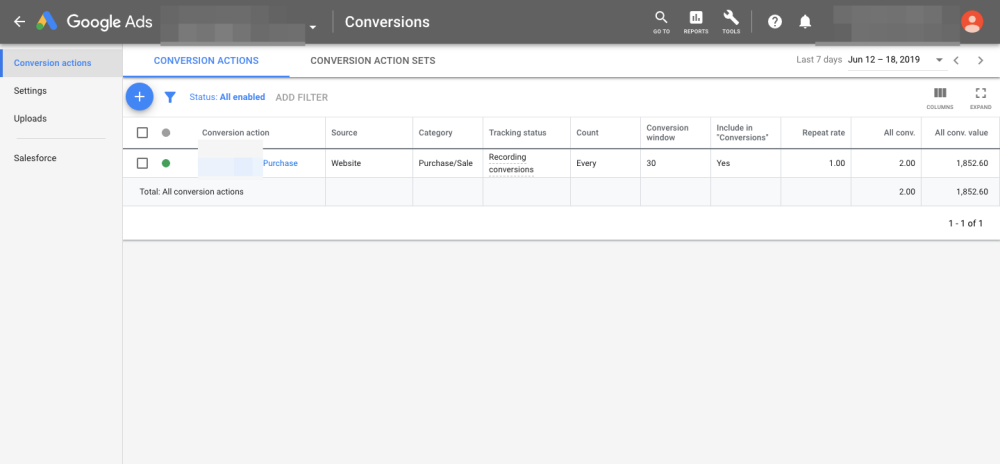Check the select-all header checkbox

point(142,132)
